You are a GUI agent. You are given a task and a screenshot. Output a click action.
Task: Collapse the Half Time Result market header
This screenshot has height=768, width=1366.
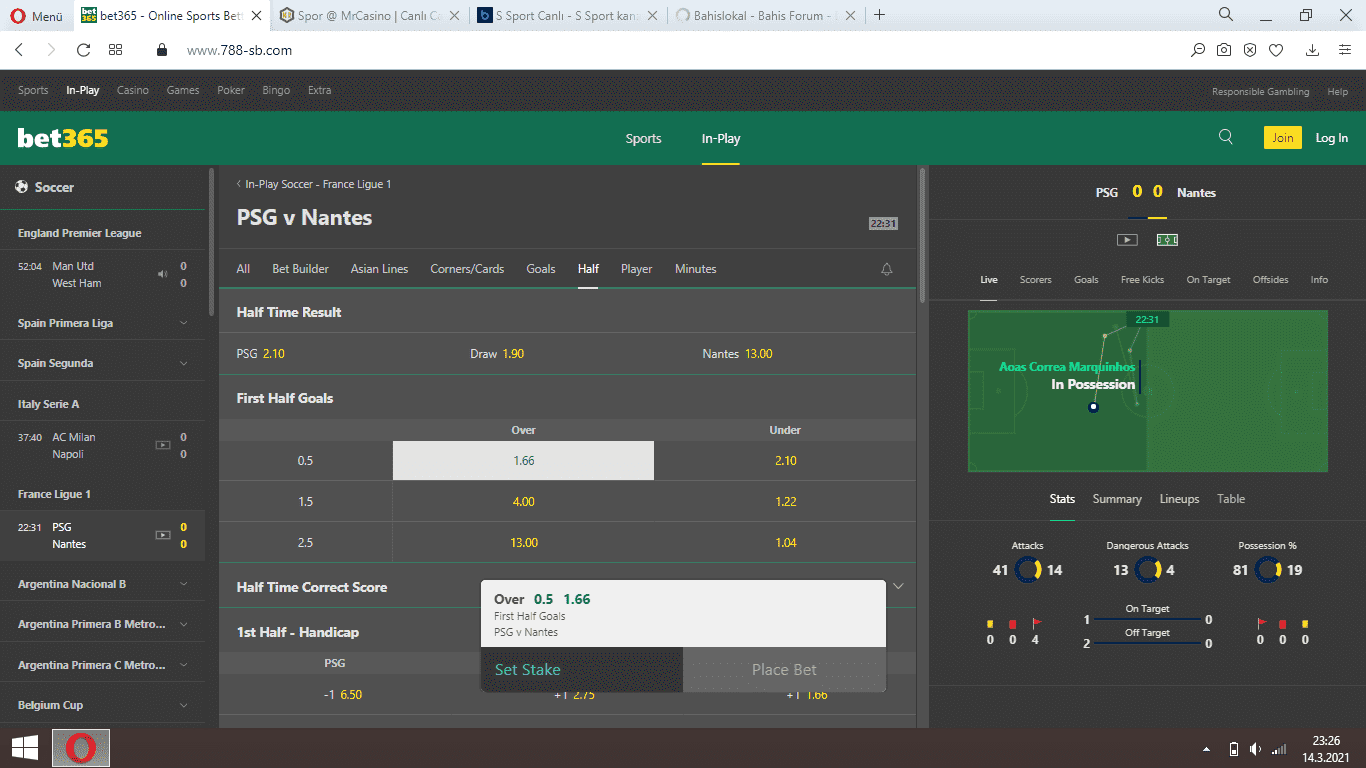(567, 312)
